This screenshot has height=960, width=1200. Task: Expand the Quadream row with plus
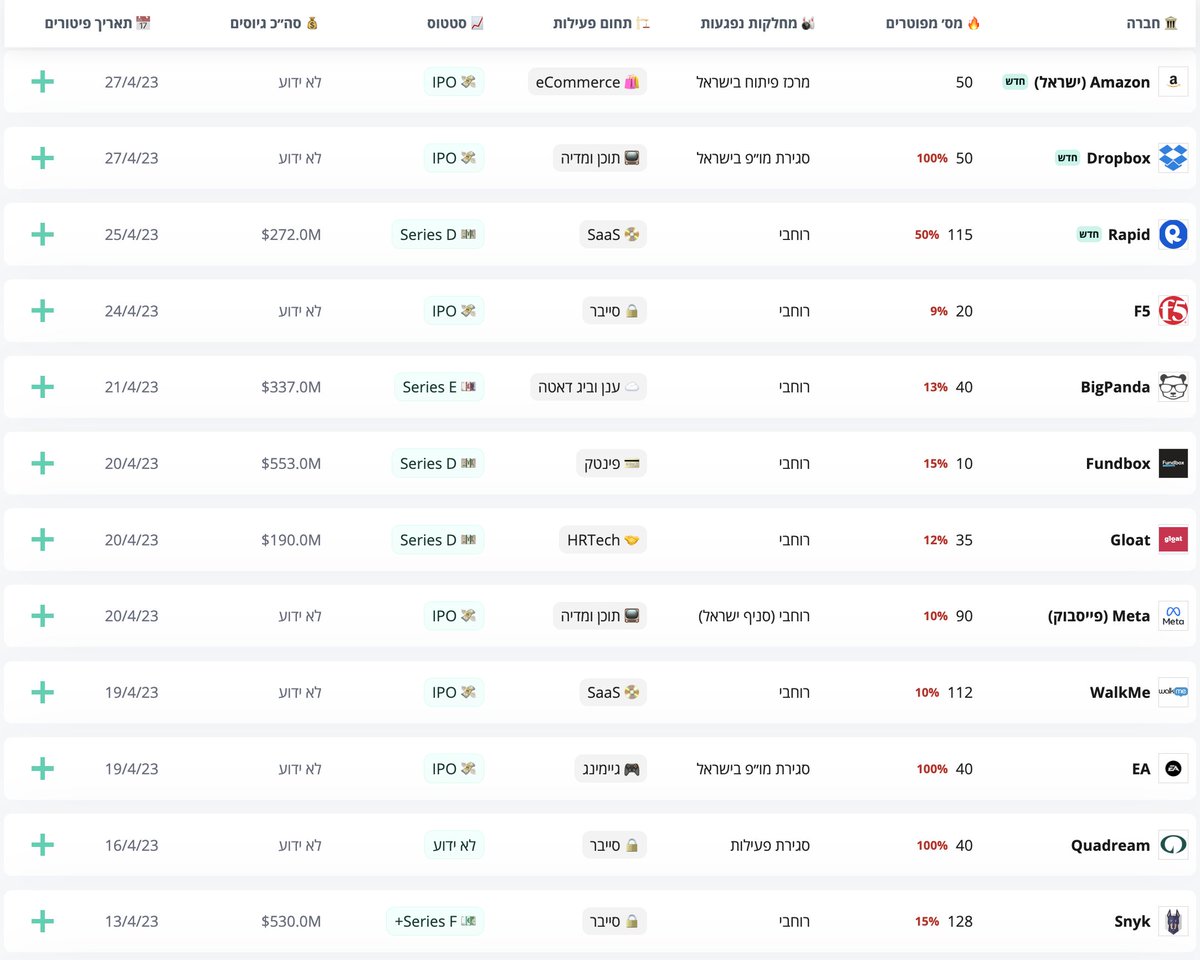click(42, 845)
